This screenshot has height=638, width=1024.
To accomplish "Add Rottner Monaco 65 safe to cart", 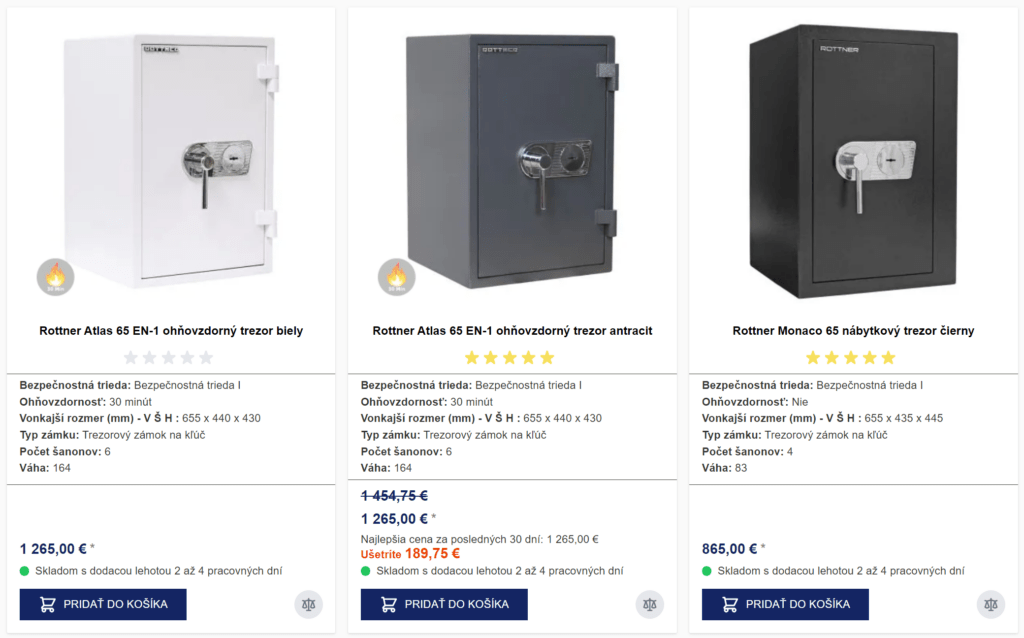I will pyautogui.click(x=785, y=604).
